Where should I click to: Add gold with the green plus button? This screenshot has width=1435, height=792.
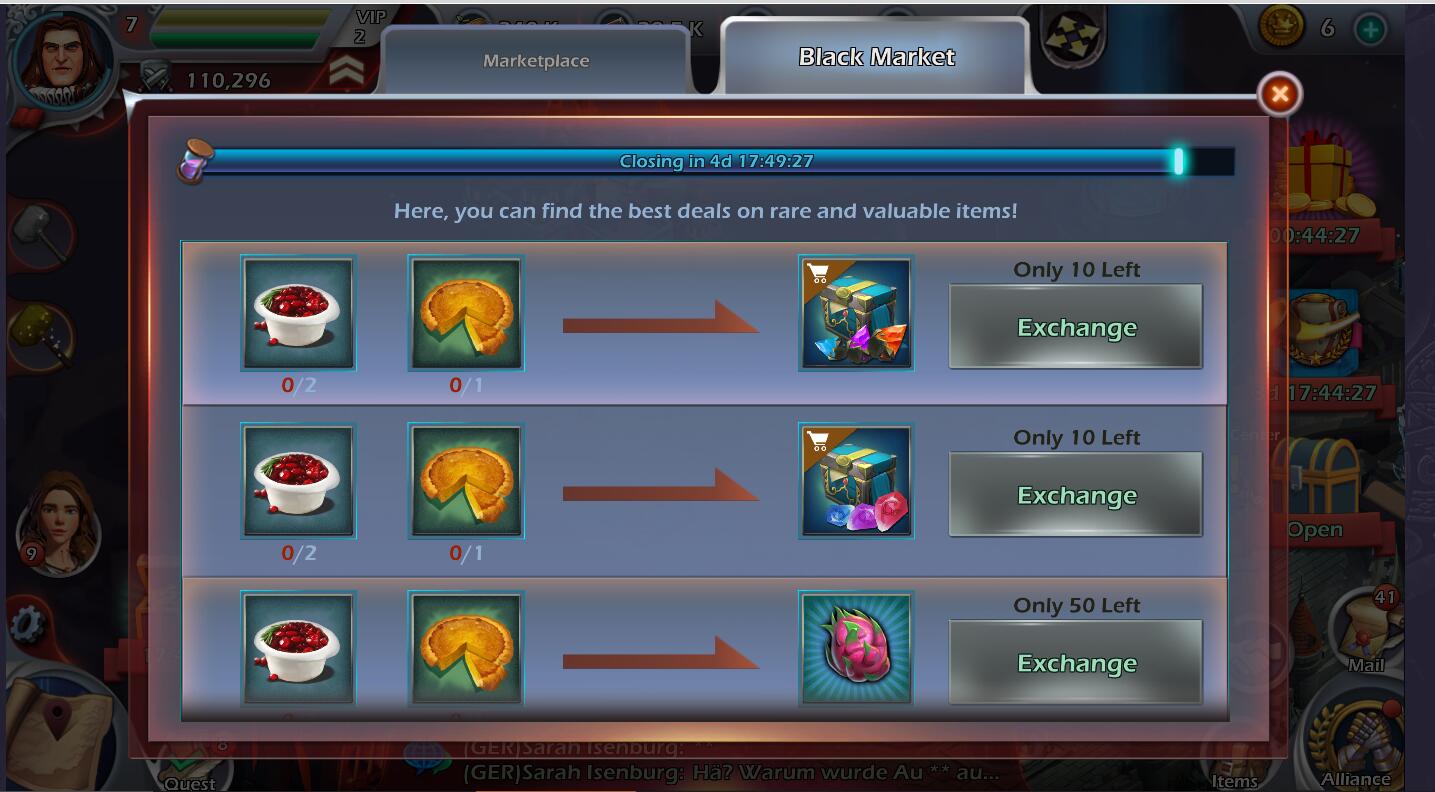pyautogui.click(x=1370, y=29)
